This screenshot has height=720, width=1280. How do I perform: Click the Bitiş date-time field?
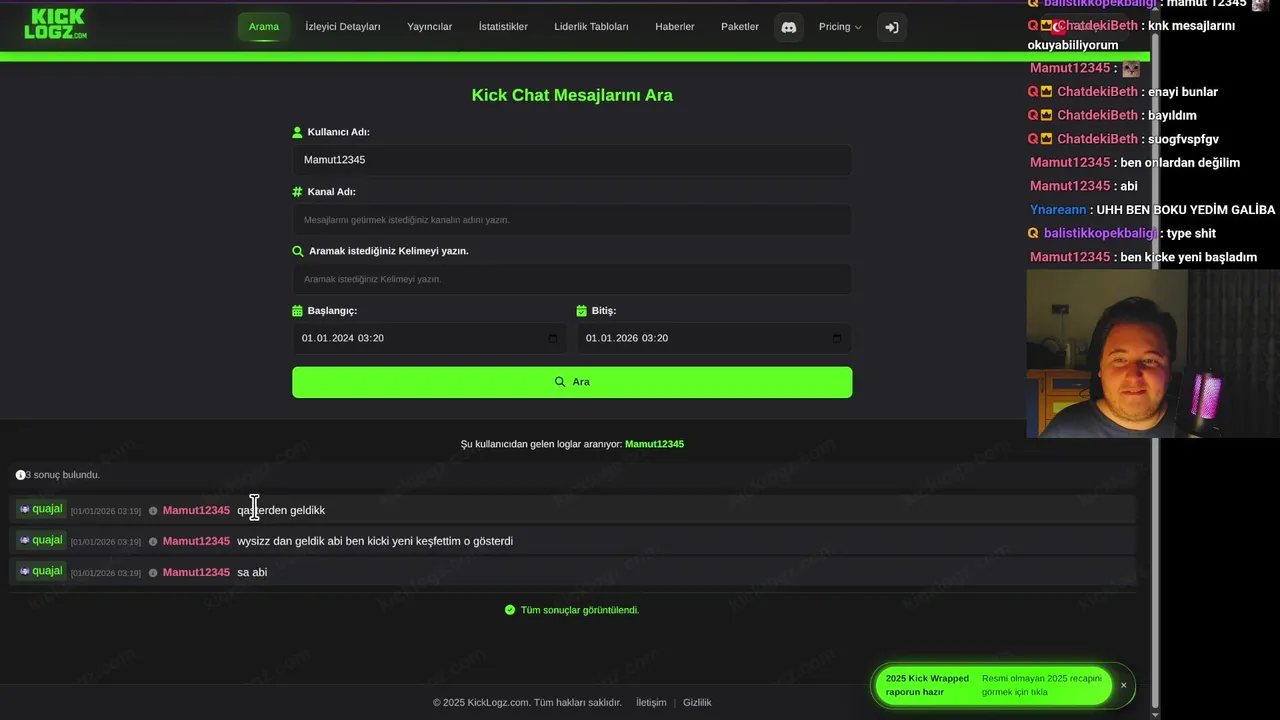click(x=714, y=338)
